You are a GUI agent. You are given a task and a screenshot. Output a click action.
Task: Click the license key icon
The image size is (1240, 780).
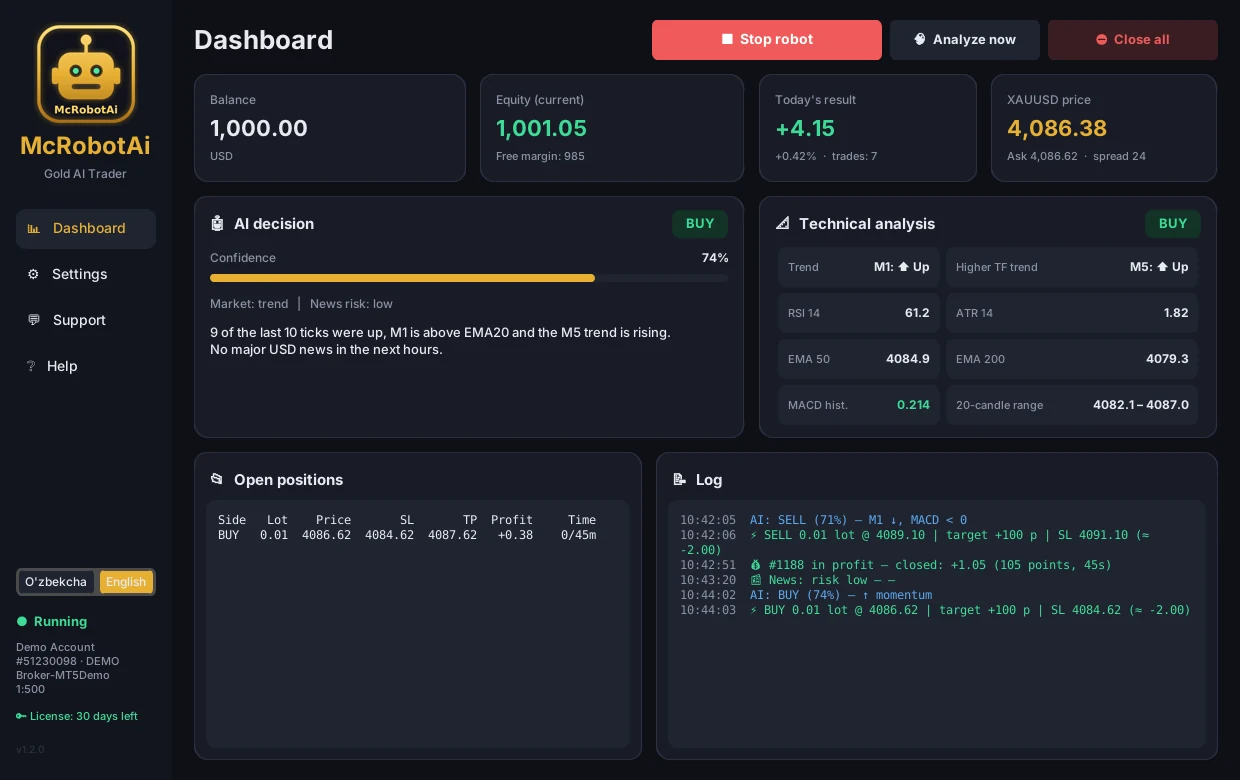pyautogui.click(x=21, y=716)
